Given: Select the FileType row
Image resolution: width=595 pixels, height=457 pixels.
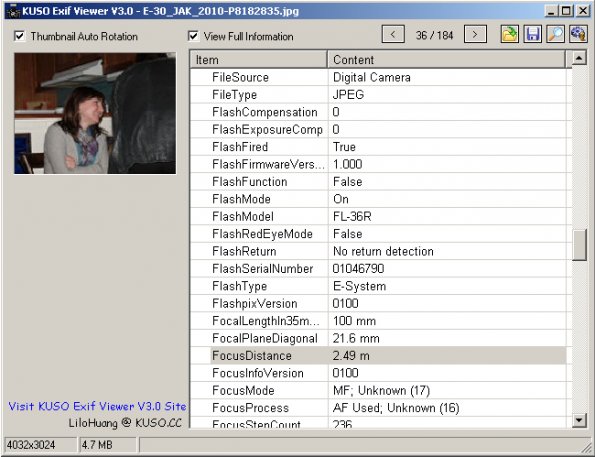Looking at the screenshot, I should pos(378,95).
